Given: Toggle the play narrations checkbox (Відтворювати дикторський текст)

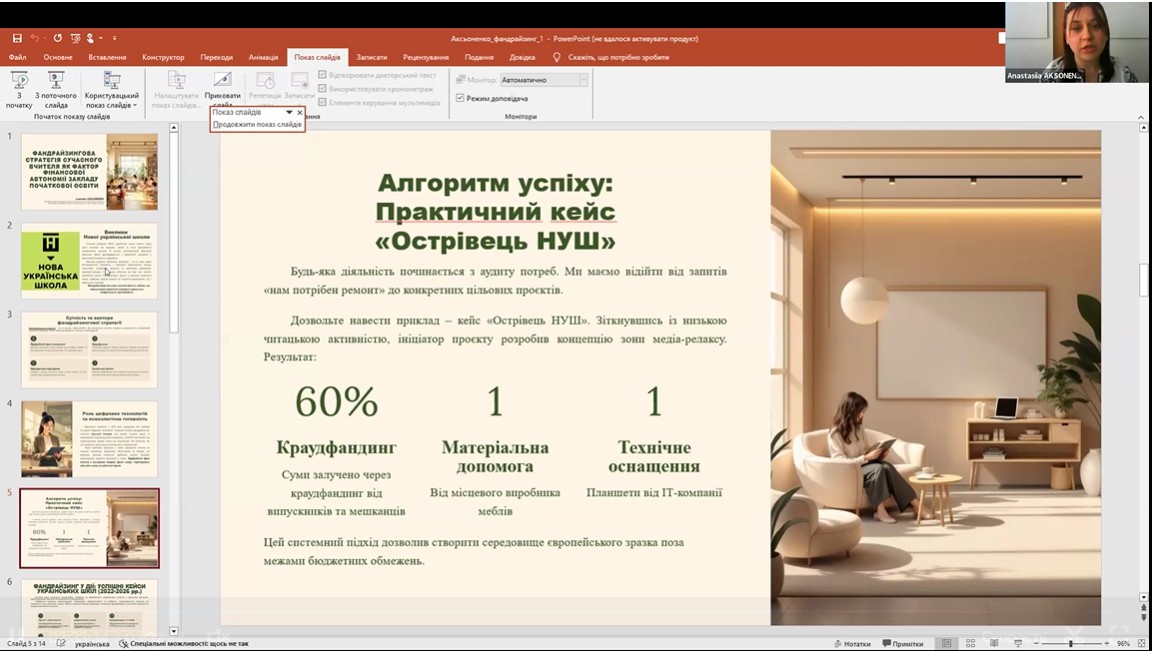Looking at the screenshot, I should pos(322,75).
